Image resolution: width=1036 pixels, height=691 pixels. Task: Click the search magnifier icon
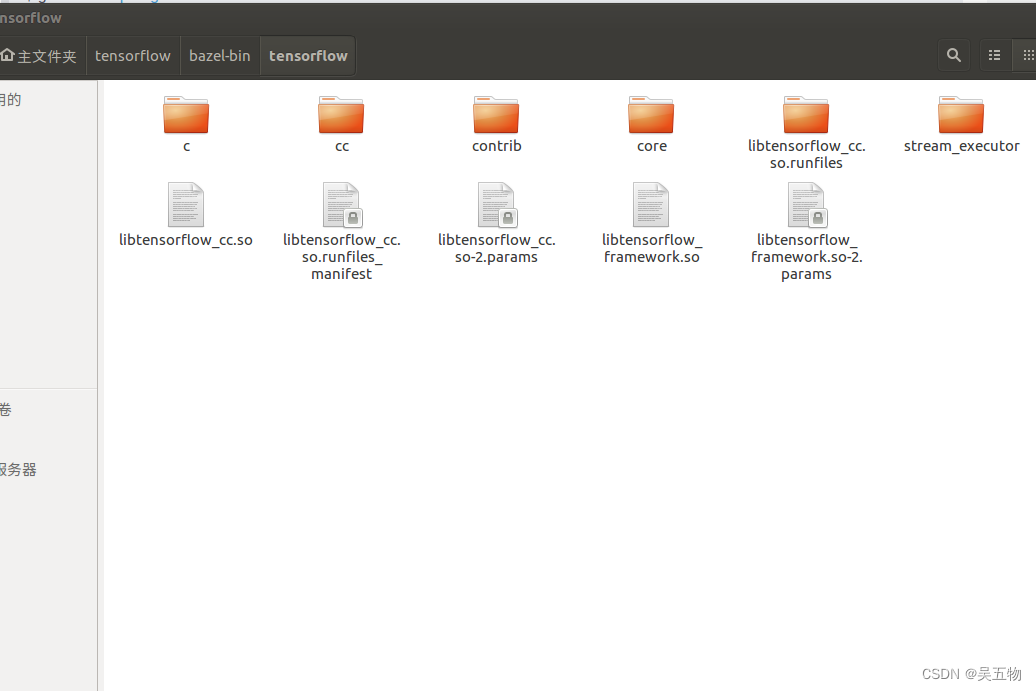pyautogui.click(x=954, y=55)
